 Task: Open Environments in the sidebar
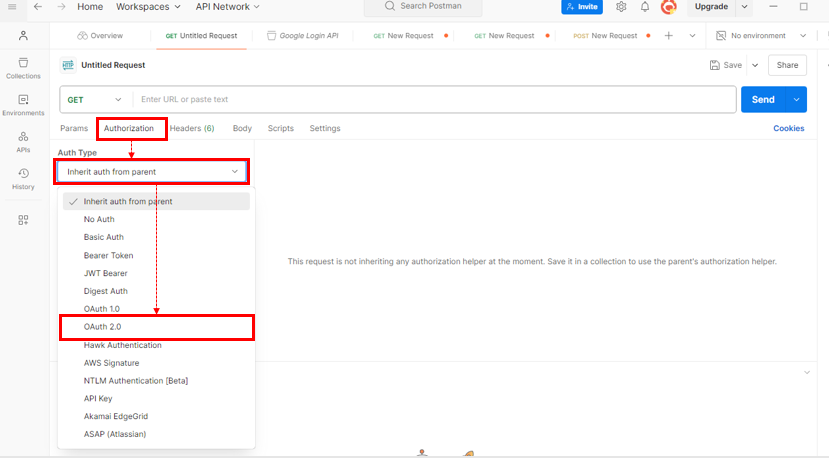click(23, 105)
